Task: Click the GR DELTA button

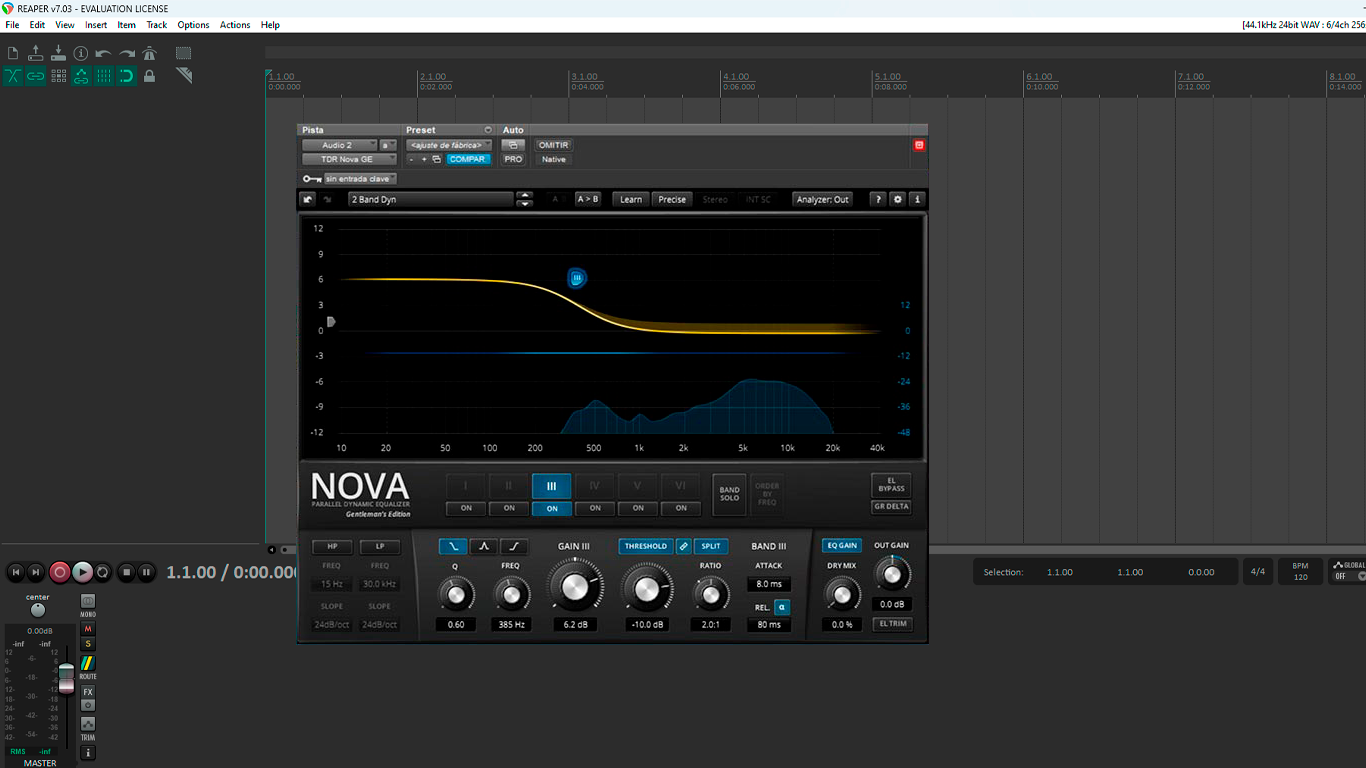Action: [891, 506]
